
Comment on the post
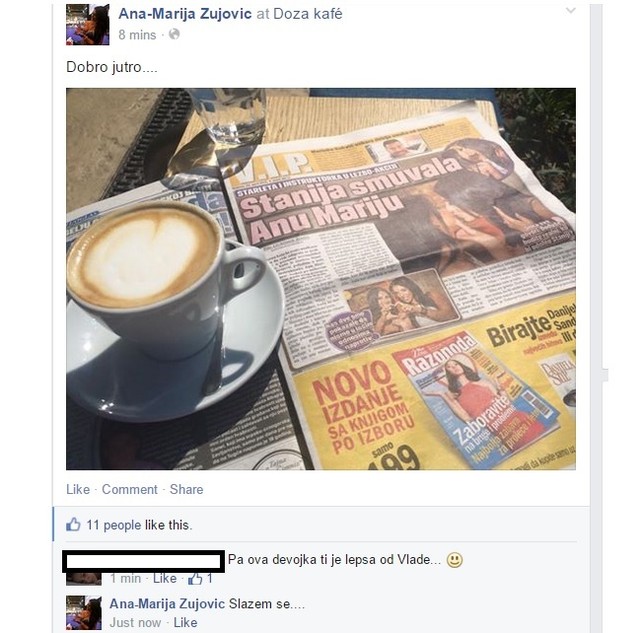[x=129, y=489]
